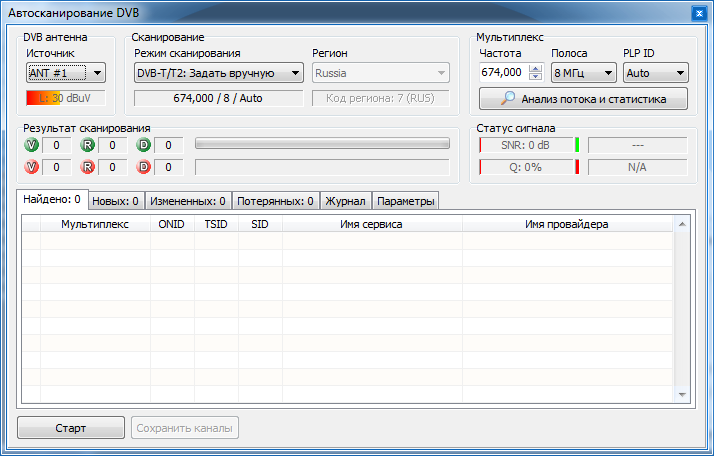Screen dimensions: 714x456
Task: Switch to the Журнал tab
Action: pos(345,201)
